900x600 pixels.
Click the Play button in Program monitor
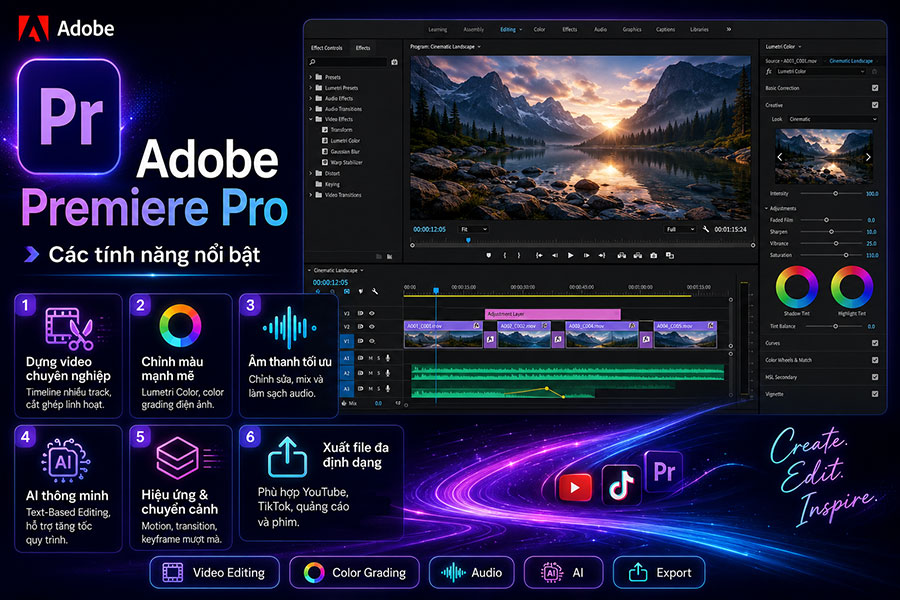(571, 256)
